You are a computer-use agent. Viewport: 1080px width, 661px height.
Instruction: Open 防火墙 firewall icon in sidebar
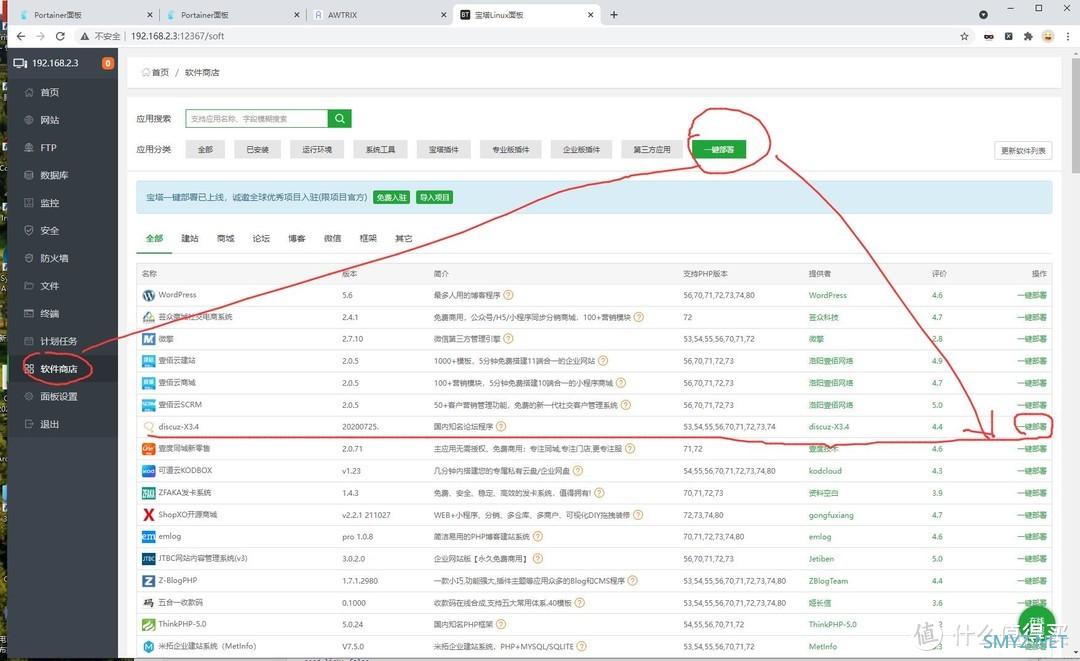tap(29, 258)
